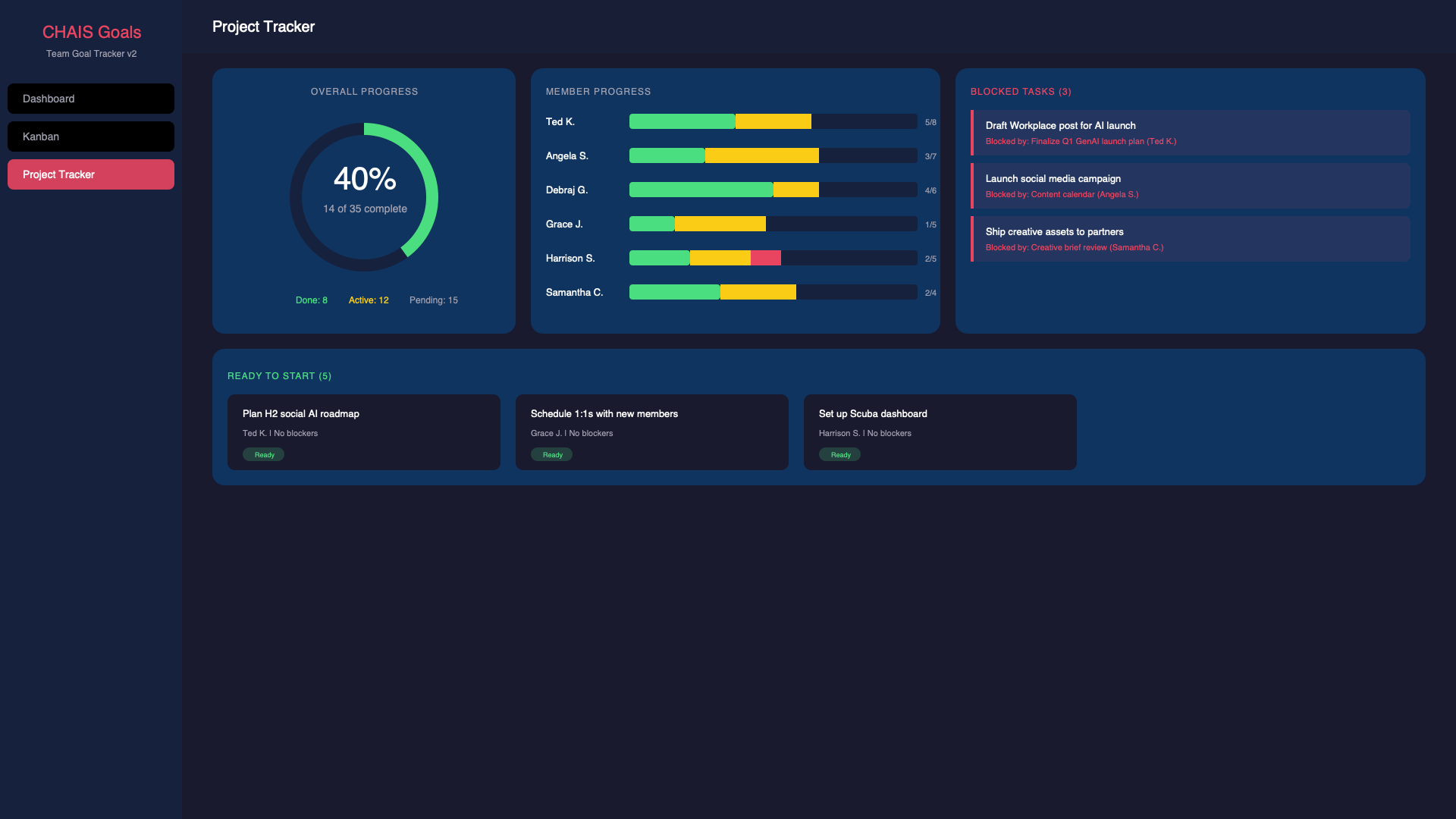The image size is (1456, 819).
Task: Select Samantha C. member name
Action: 574,293
